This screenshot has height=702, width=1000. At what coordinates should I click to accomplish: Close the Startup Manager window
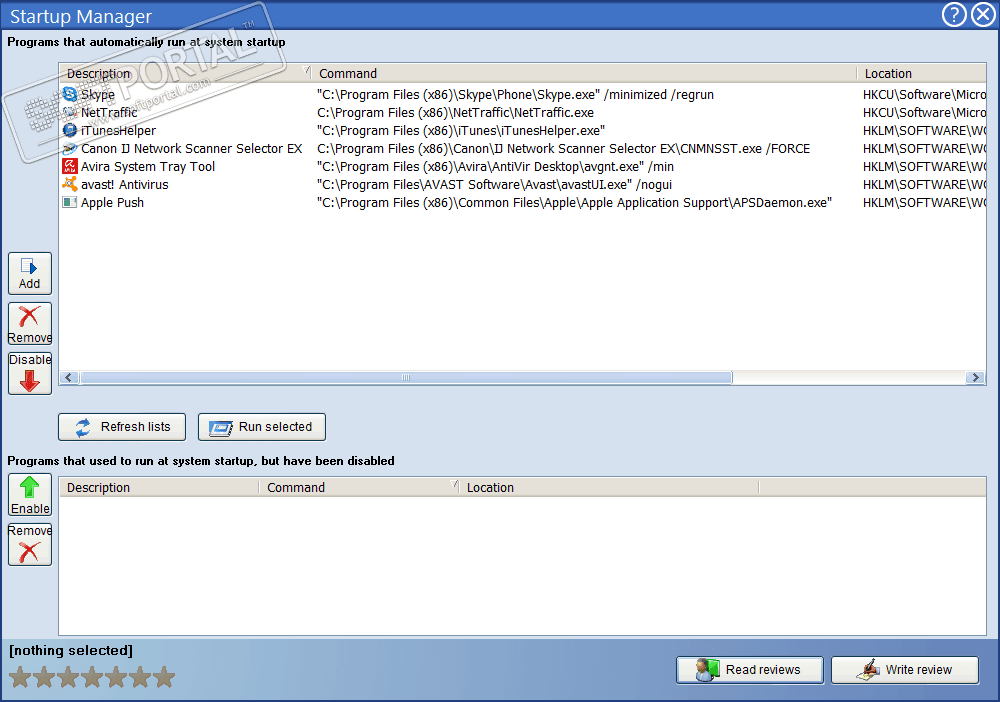[x=983, y=14]
